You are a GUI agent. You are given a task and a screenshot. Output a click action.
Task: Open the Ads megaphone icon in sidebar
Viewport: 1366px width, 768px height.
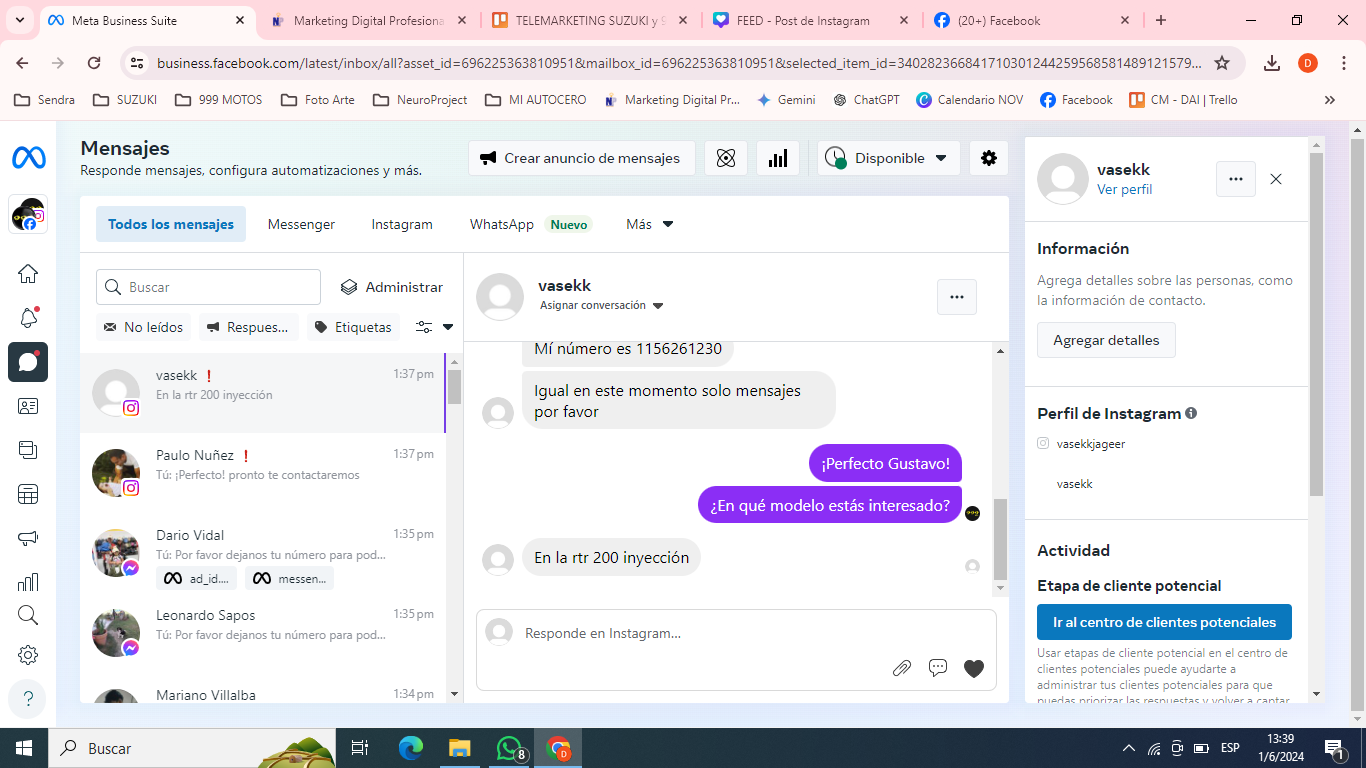(x=28, y=539)
